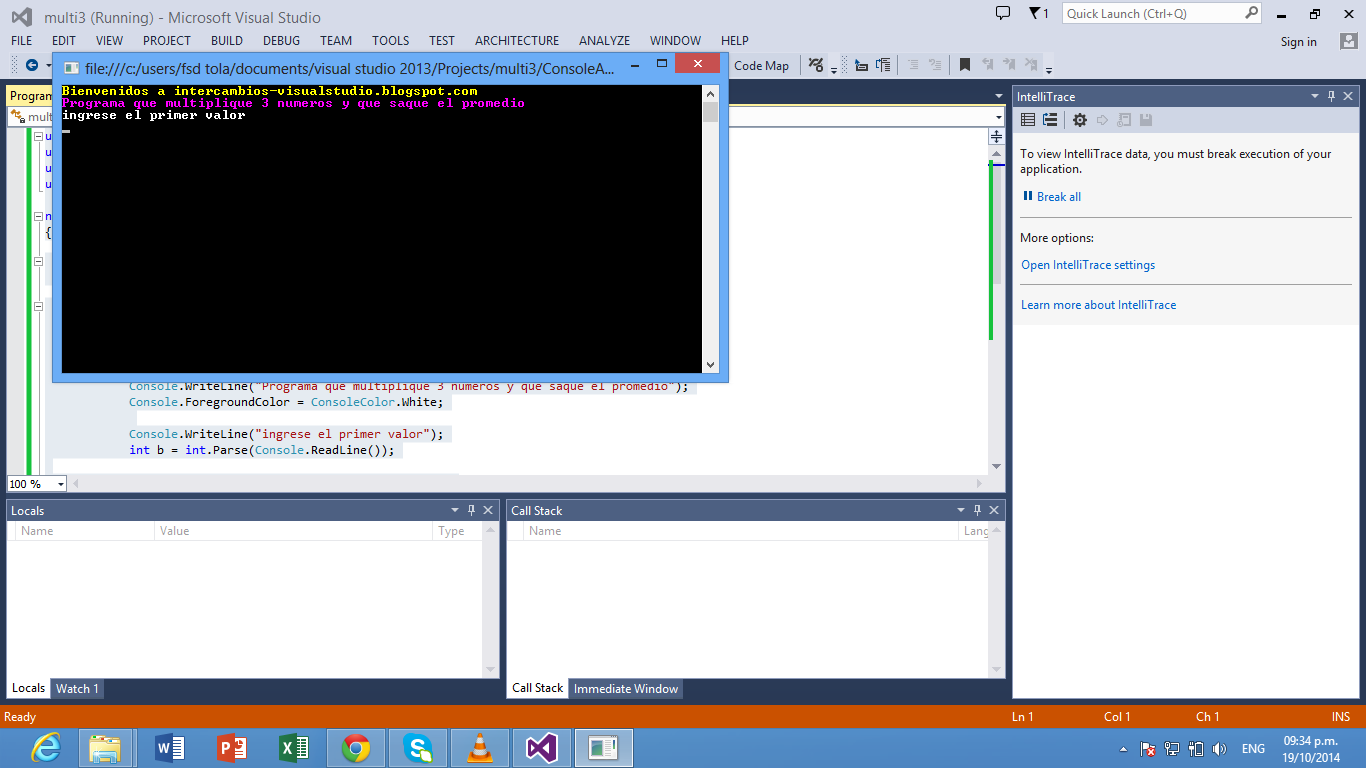Open the Learn more about IntelliTrace link

[1098, 305]
